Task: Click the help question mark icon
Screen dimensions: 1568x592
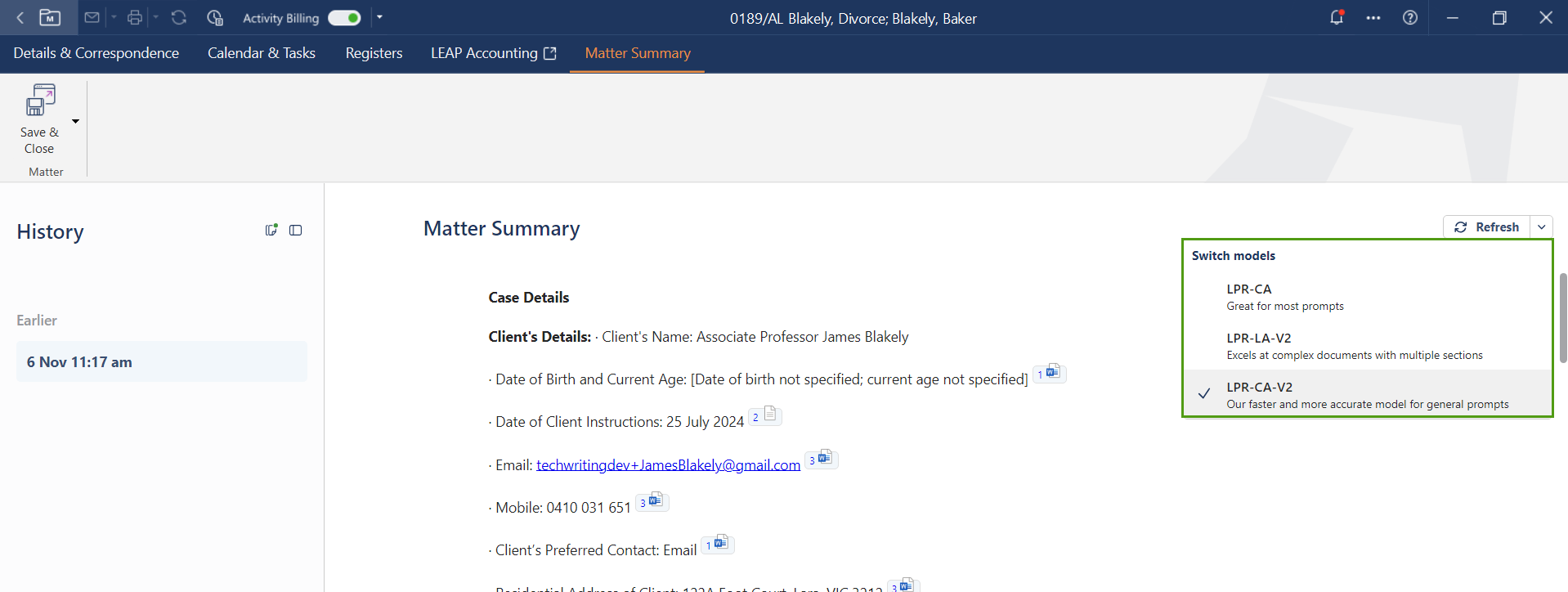Action: point(1410,17)
